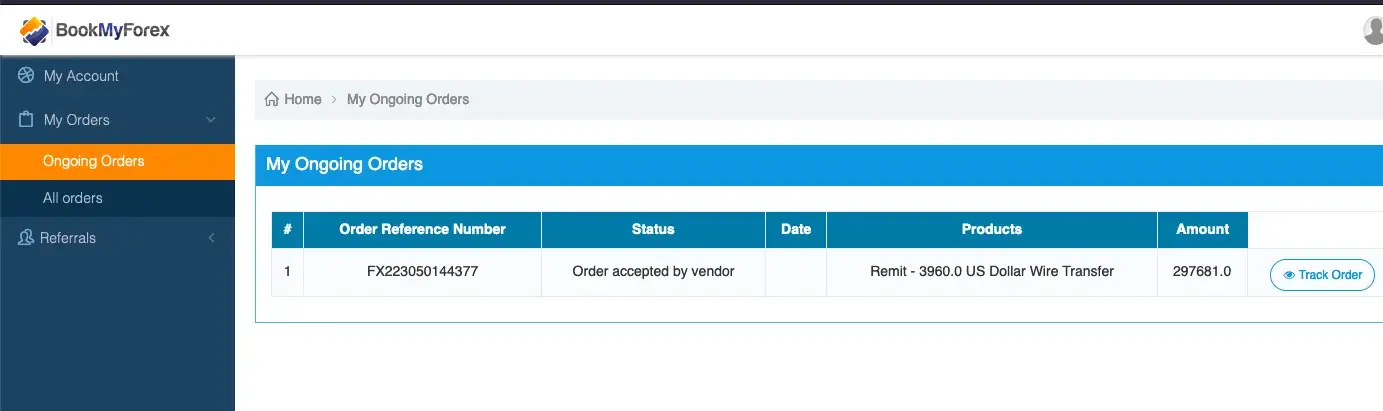Go to Home via breadcrumb link
This screenshot has width=1383, height=411.
pos(303,99)
